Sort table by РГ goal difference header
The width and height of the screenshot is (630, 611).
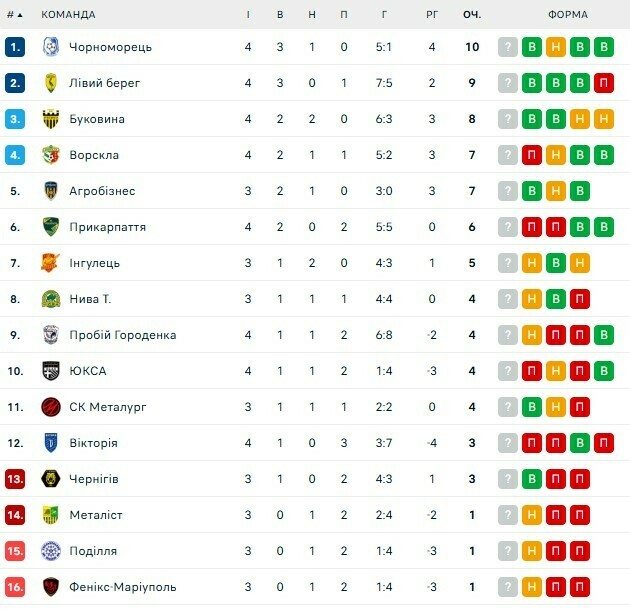tap(432, 15)
